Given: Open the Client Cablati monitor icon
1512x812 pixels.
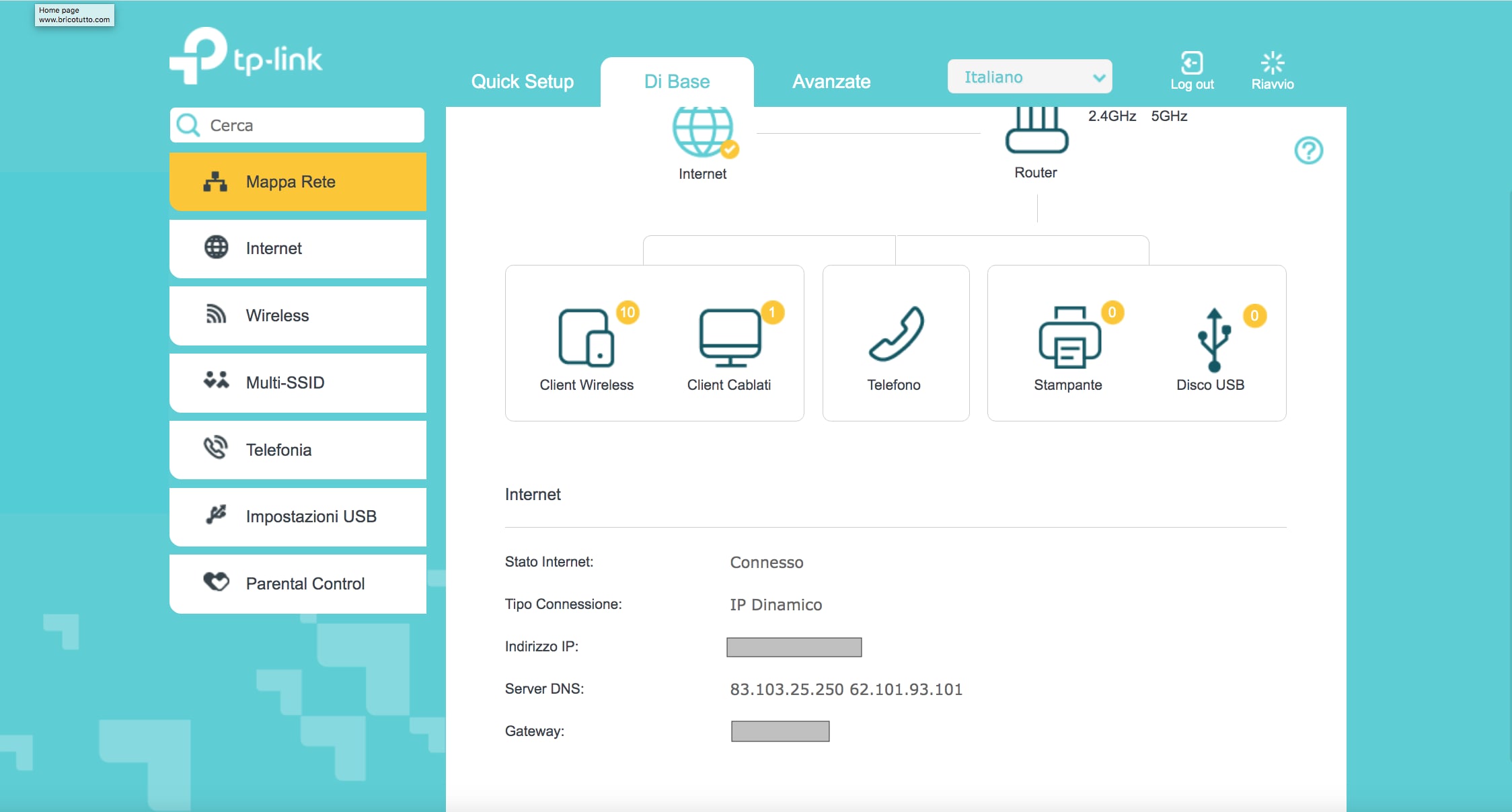Looking at the screenshot, I should tap(730, 337).
